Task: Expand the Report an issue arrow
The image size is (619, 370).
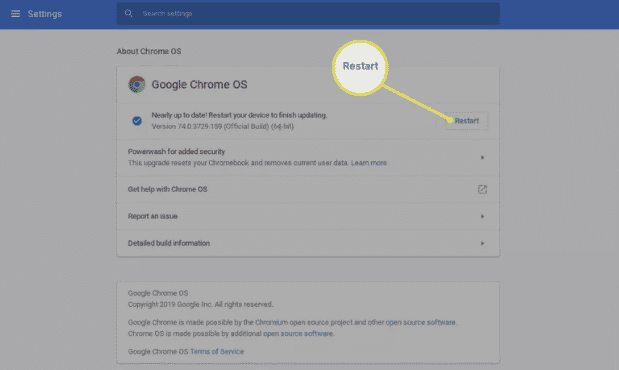Action: tap(482, 216)
